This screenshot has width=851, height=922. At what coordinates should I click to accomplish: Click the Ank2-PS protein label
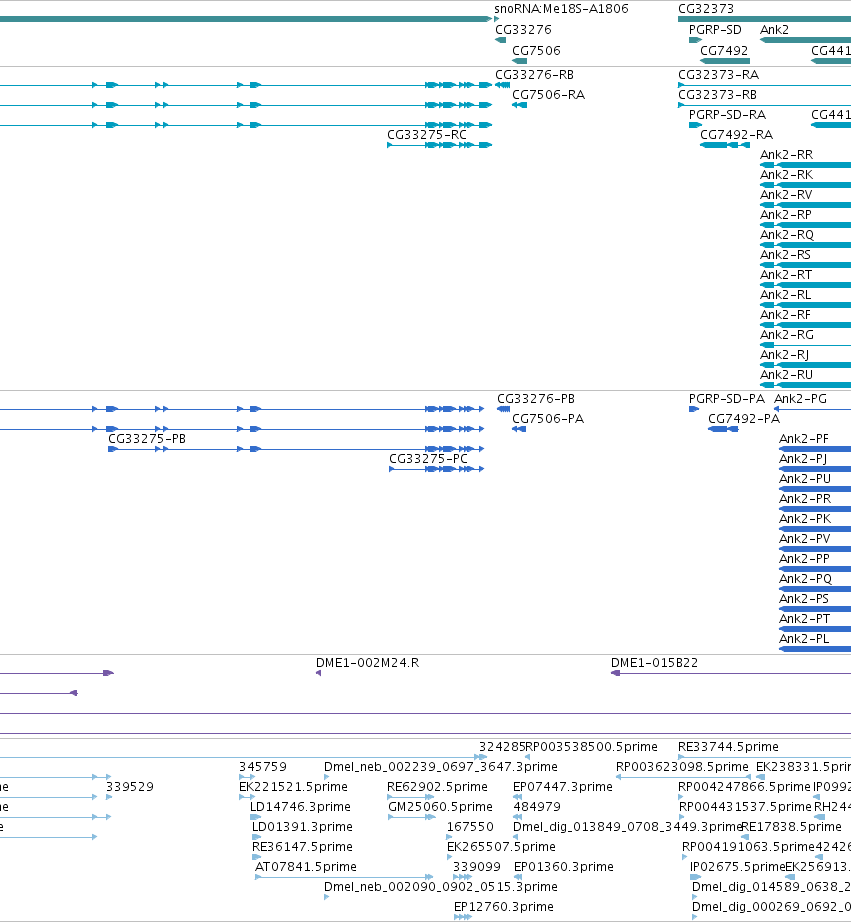[804, 599]
